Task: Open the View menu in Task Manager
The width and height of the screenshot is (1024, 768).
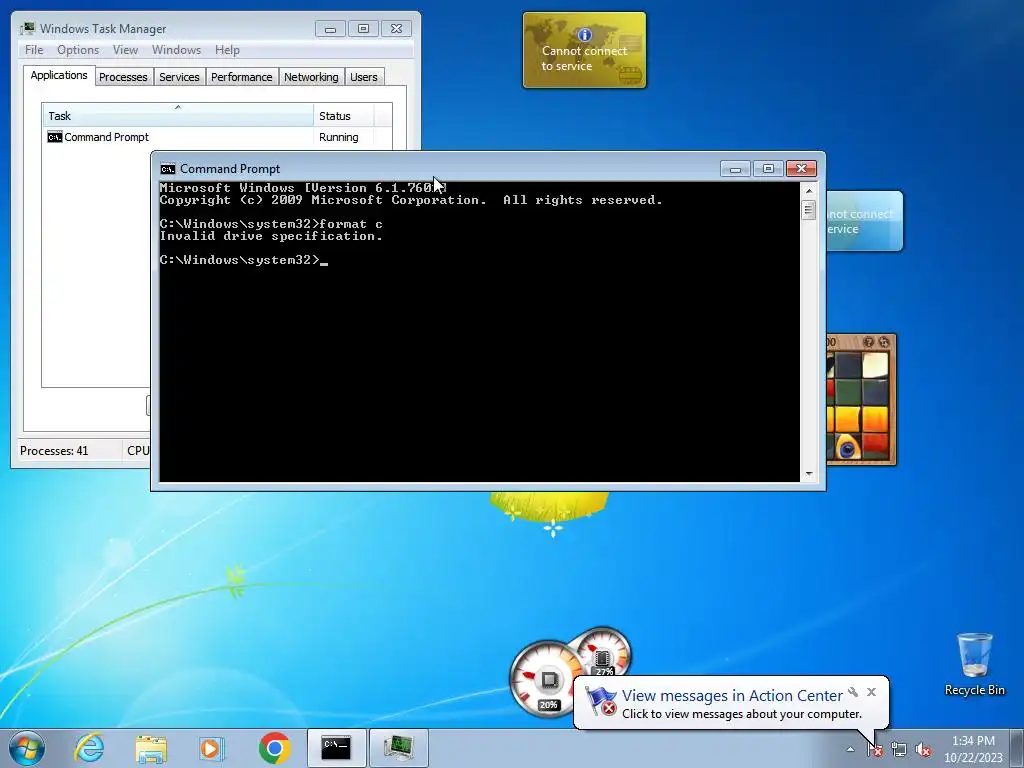Action: tap(125, 50)
